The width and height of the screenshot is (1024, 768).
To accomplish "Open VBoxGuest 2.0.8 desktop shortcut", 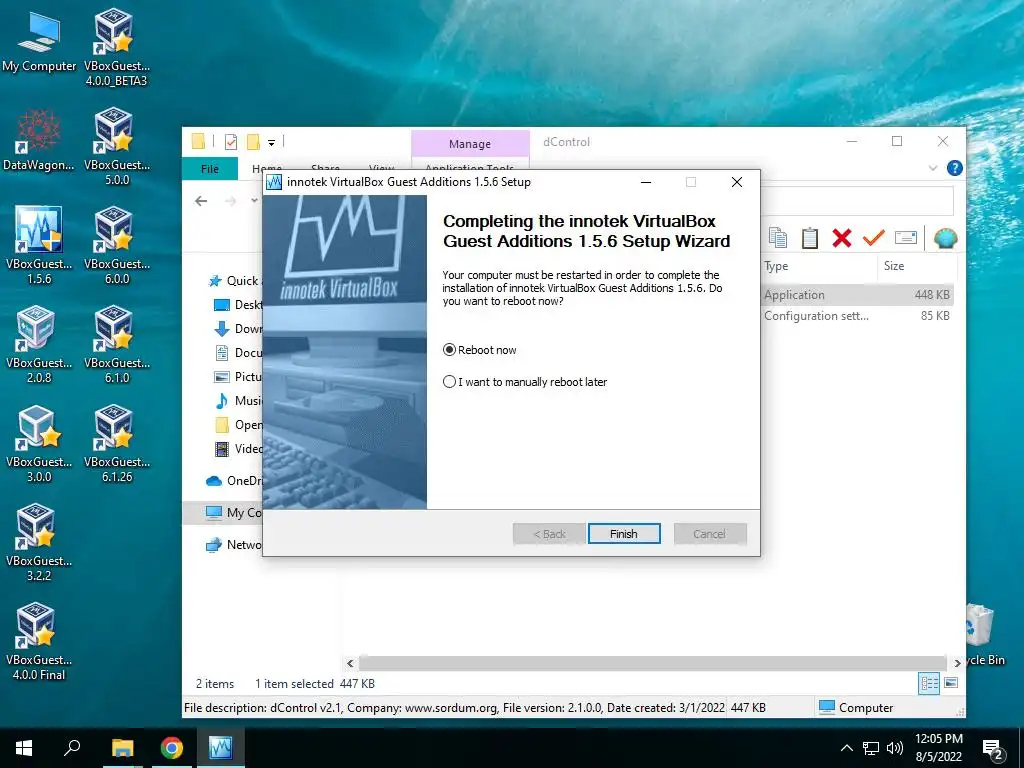I will [39, 344].
